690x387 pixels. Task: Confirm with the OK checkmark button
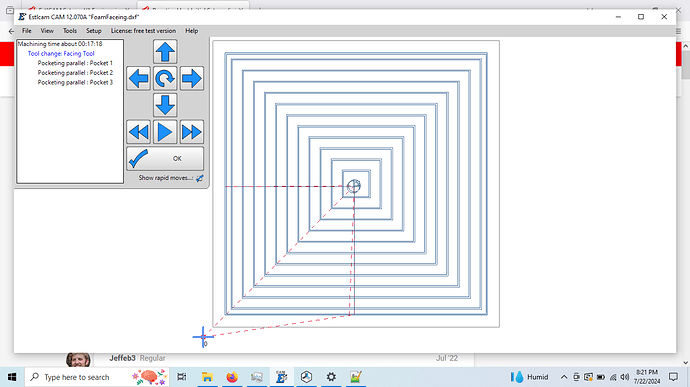point(165,158)
